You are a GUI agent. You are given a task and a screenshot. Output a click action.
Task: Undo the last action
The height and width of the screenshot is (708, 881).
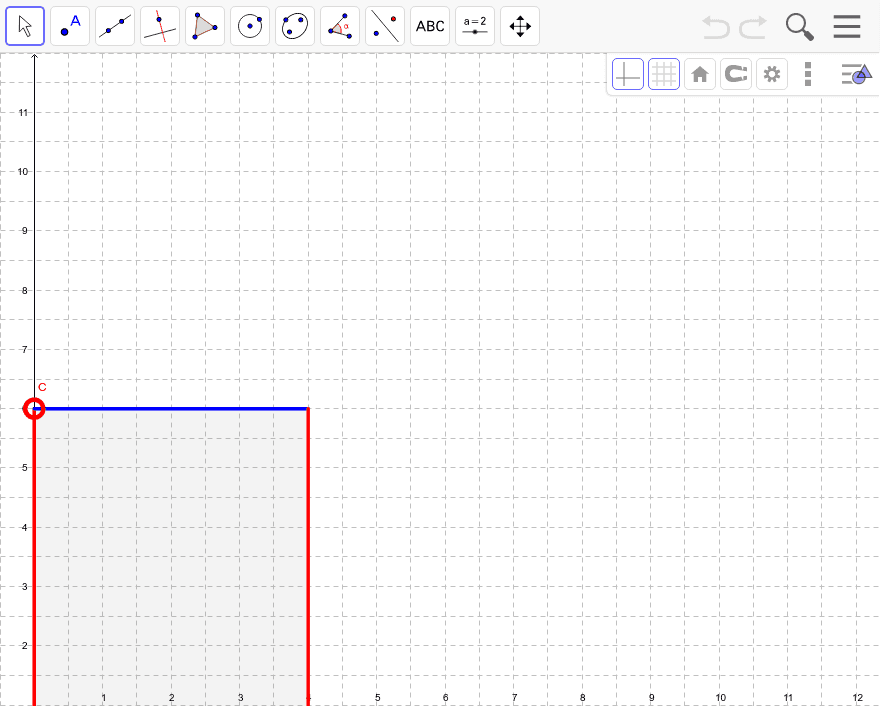coord(716,26)
